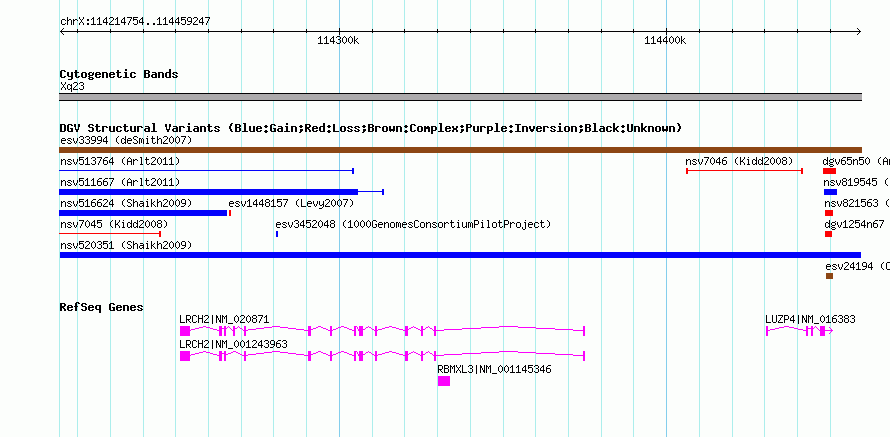Click the DGV Structural Variants track title
Image resolution: width=890 pixels, height=437 pixels.
[x=371, y=128]
